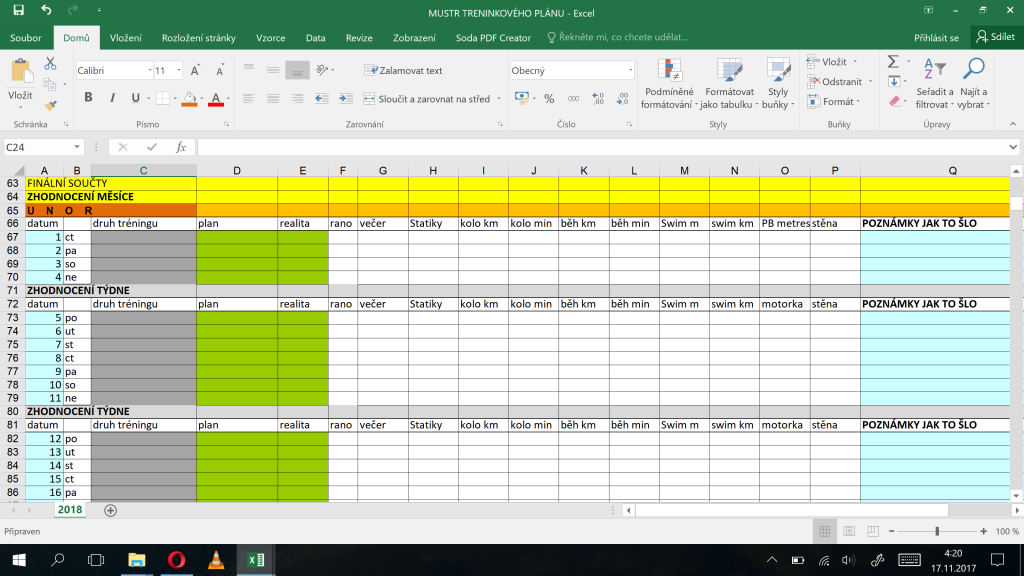Open Najít a vybrat magnifier tool
This screenshot has height=576, width=1024.
click(973, 84)
